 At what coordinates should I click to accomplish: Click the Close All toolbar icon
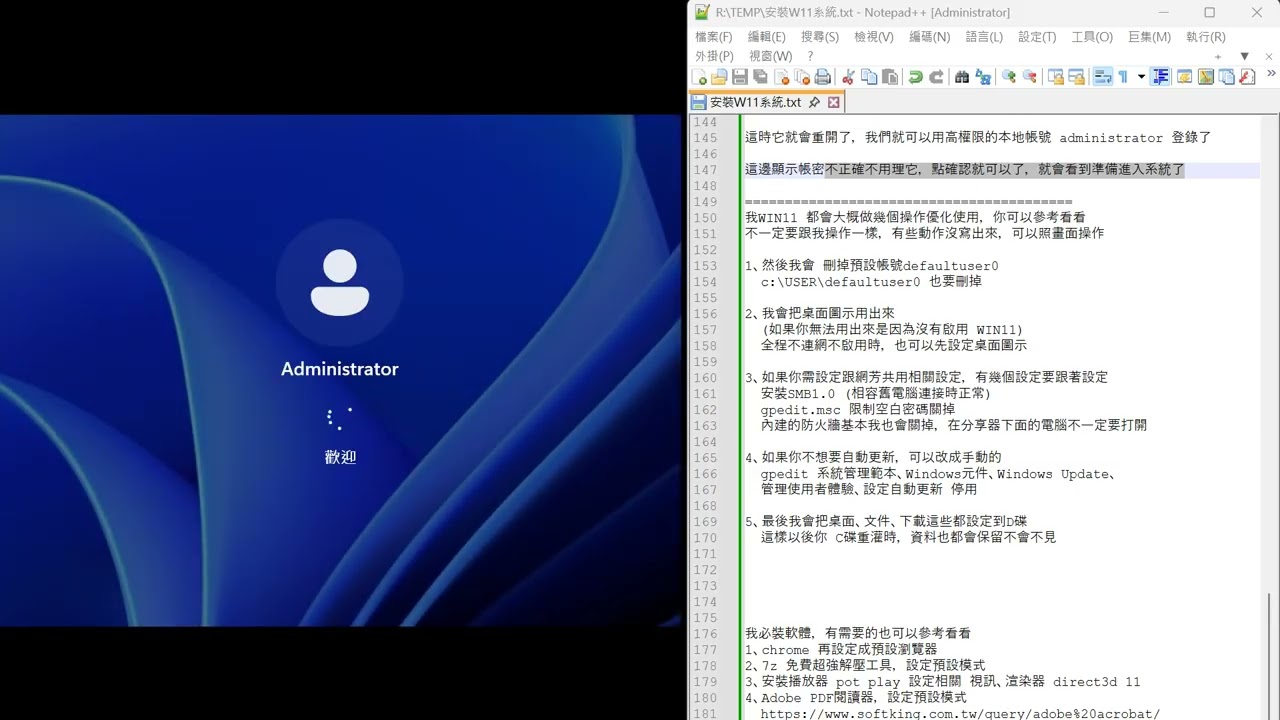(x=802, y=77)
